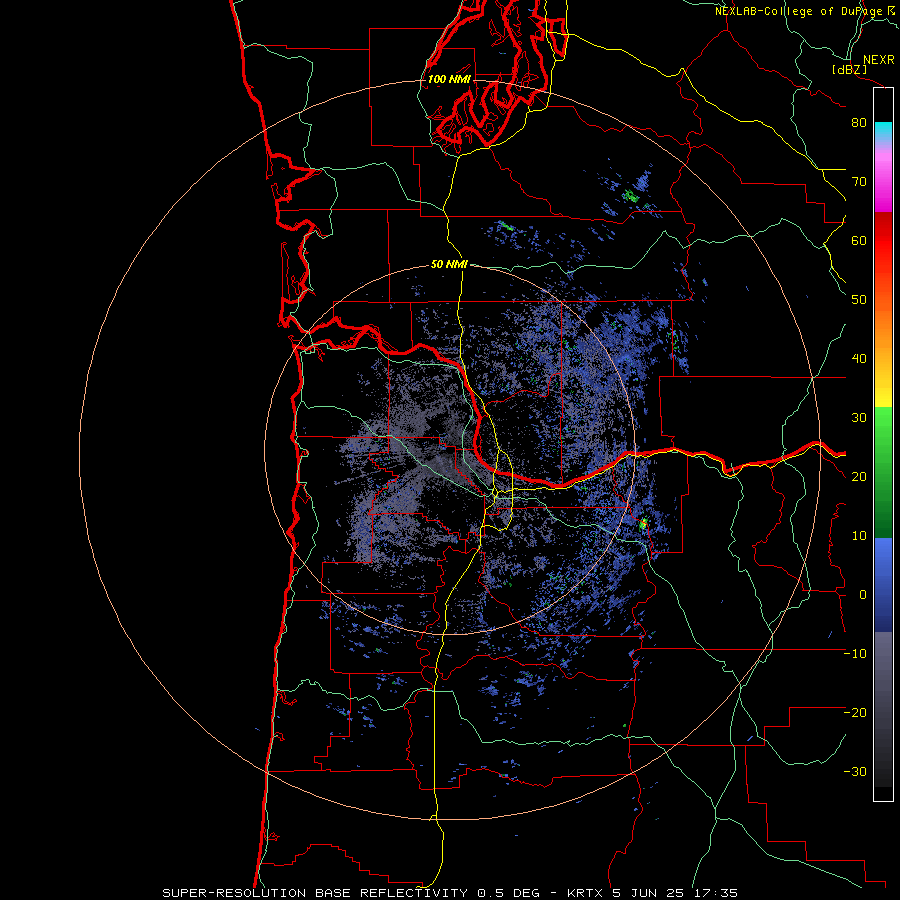Image resolution: width=900 pixels, height=900 pixels.
Task: Click the 0 value on the dBZ scale
Action: [x=863, y=595]
